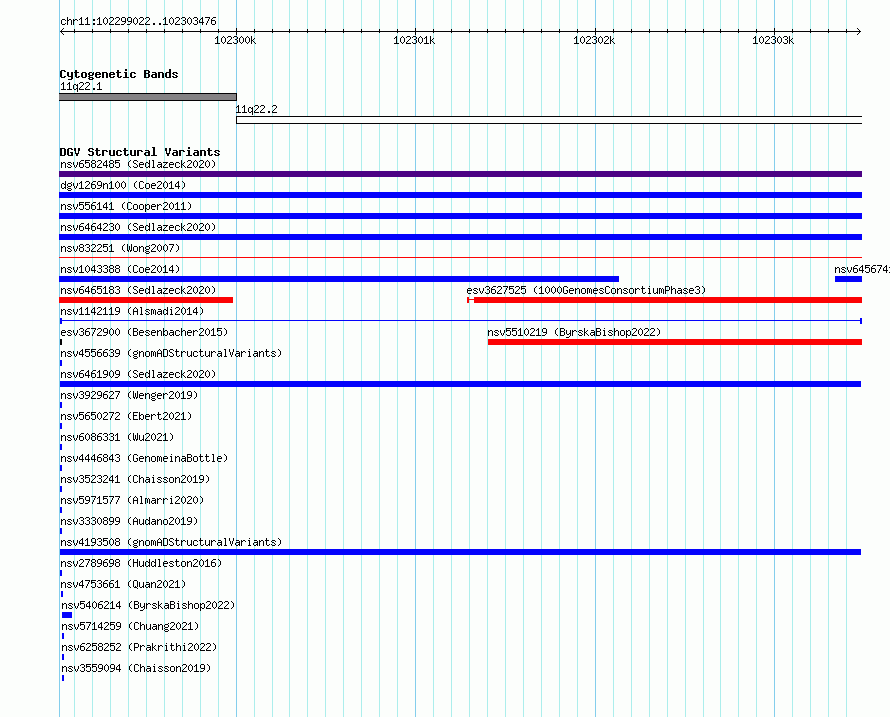This screenshot has height=717, width=890.
Task: Open the nsv3330899 (Audano2019) label
Action: tap(129, 521)
